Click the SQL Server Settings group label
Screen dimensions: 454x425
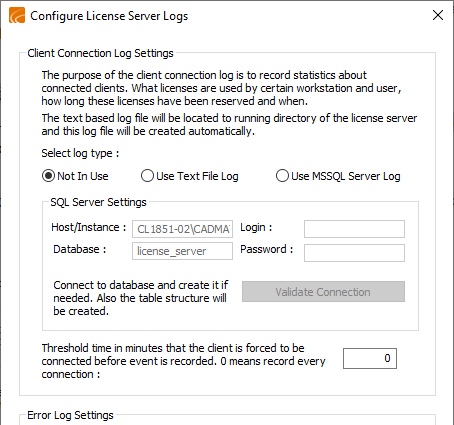tap(98, 202)
